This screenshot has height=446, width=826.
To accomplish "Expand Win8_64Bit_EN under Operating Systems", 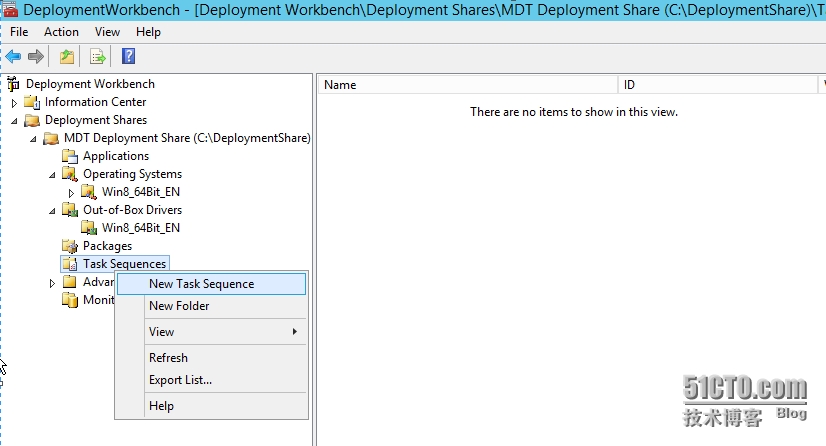I will pyautogui.click(x=71, y=193).
